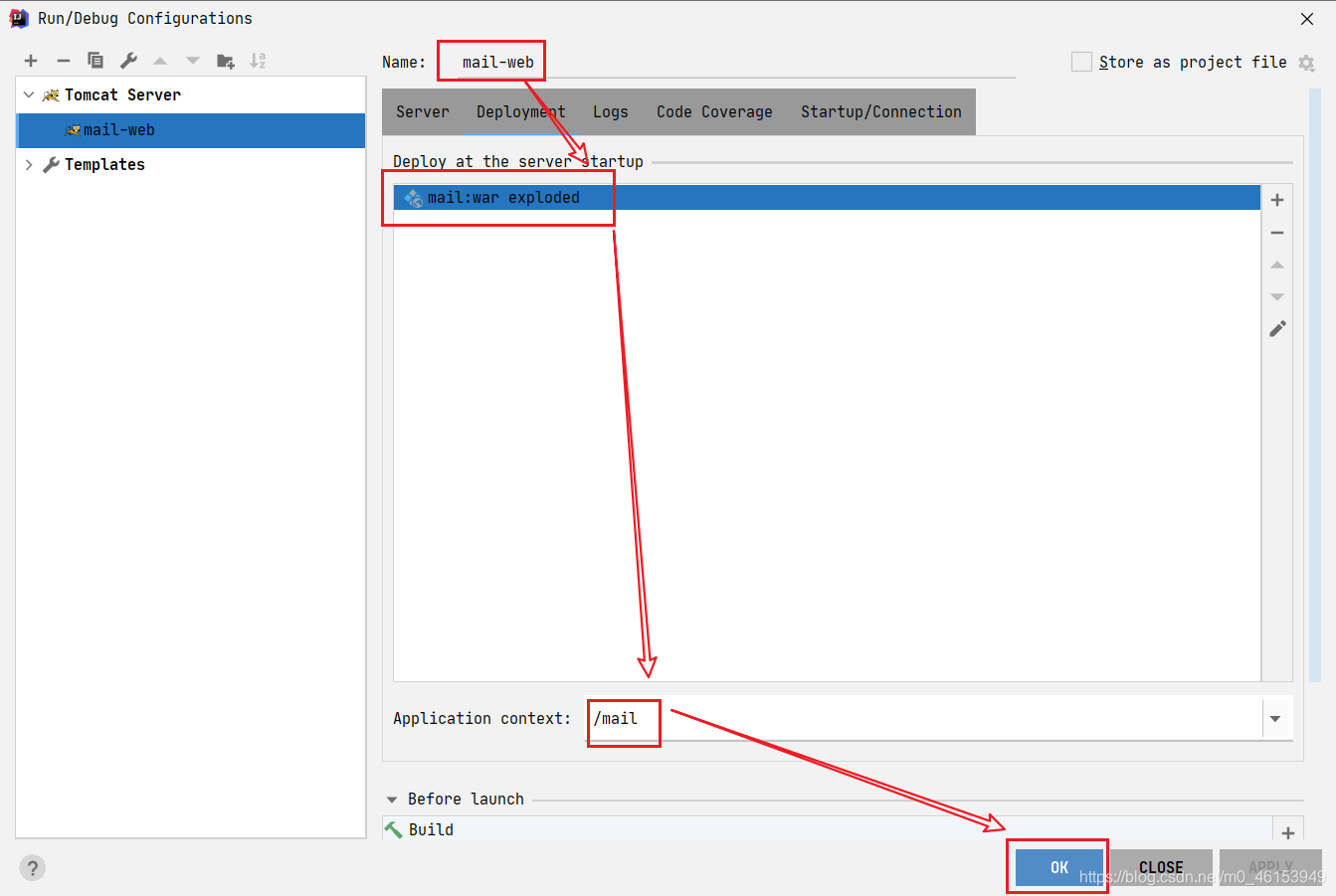
Task: Select the Build task row
Action: click(827, 829)
